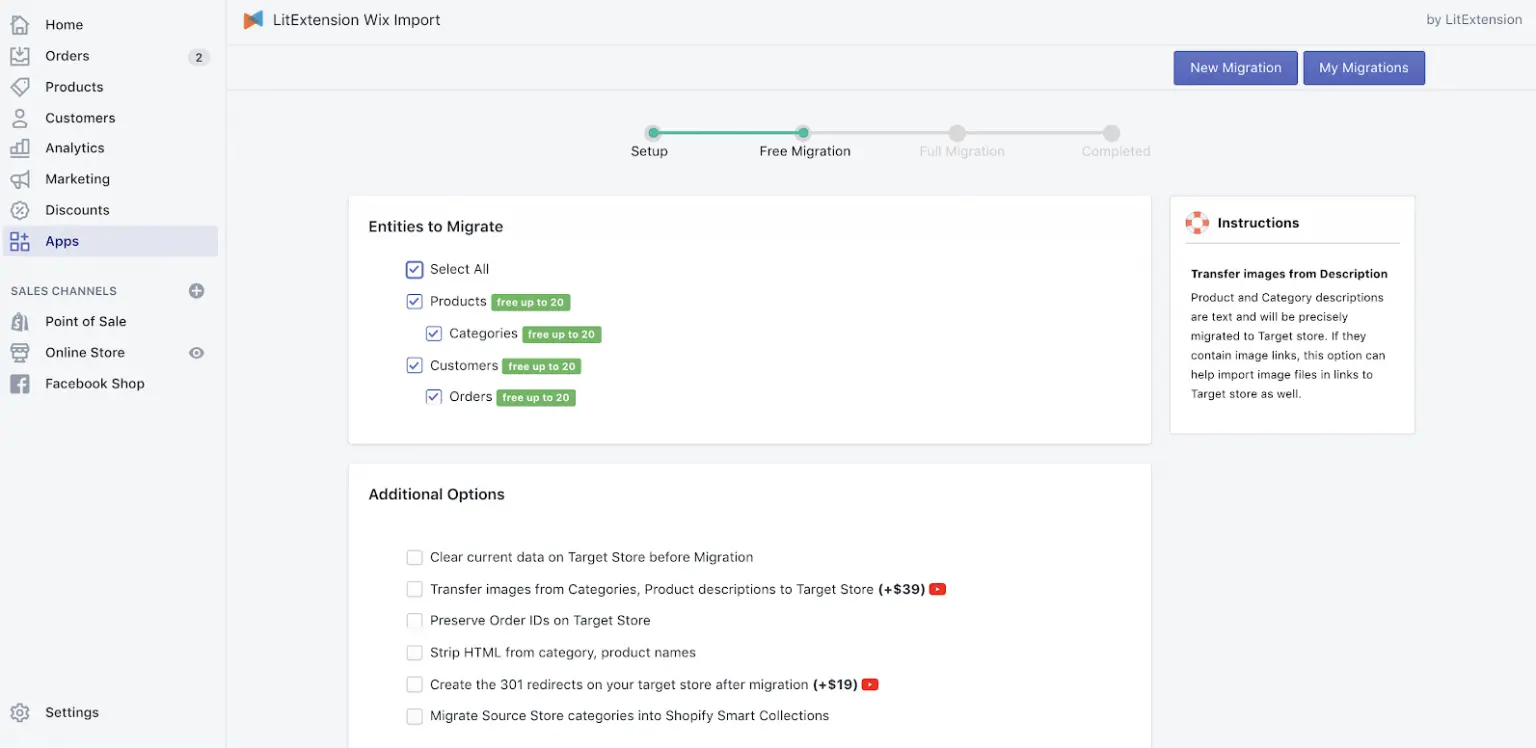This screenshot has width=1536, height=748.
Task: Click the Point of Sale bag icon
Action: [x=20, y=322]
